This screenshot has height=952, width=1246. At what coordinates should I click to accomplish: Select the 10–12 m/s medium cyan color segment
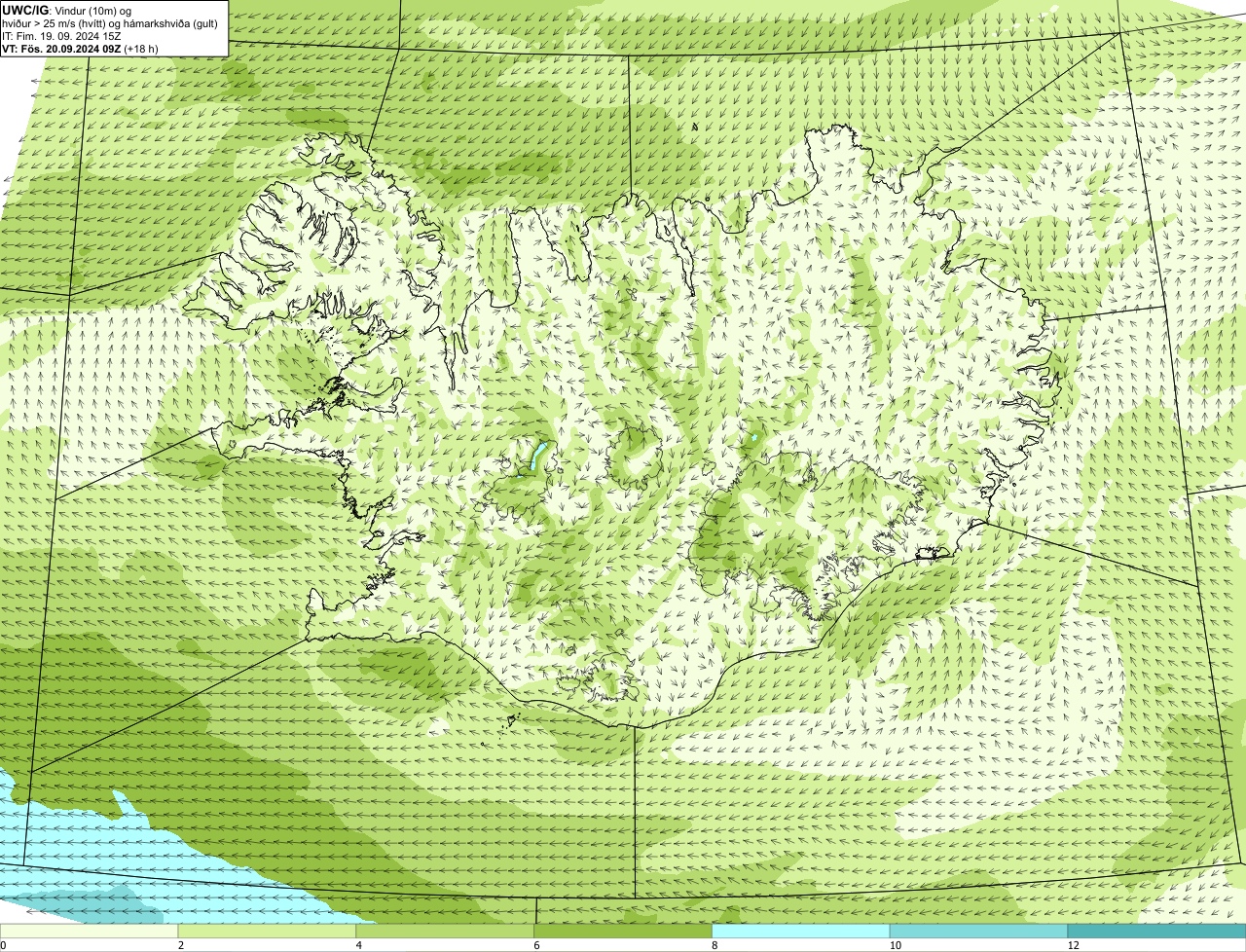pyautogui.click(x=978, y=932)
